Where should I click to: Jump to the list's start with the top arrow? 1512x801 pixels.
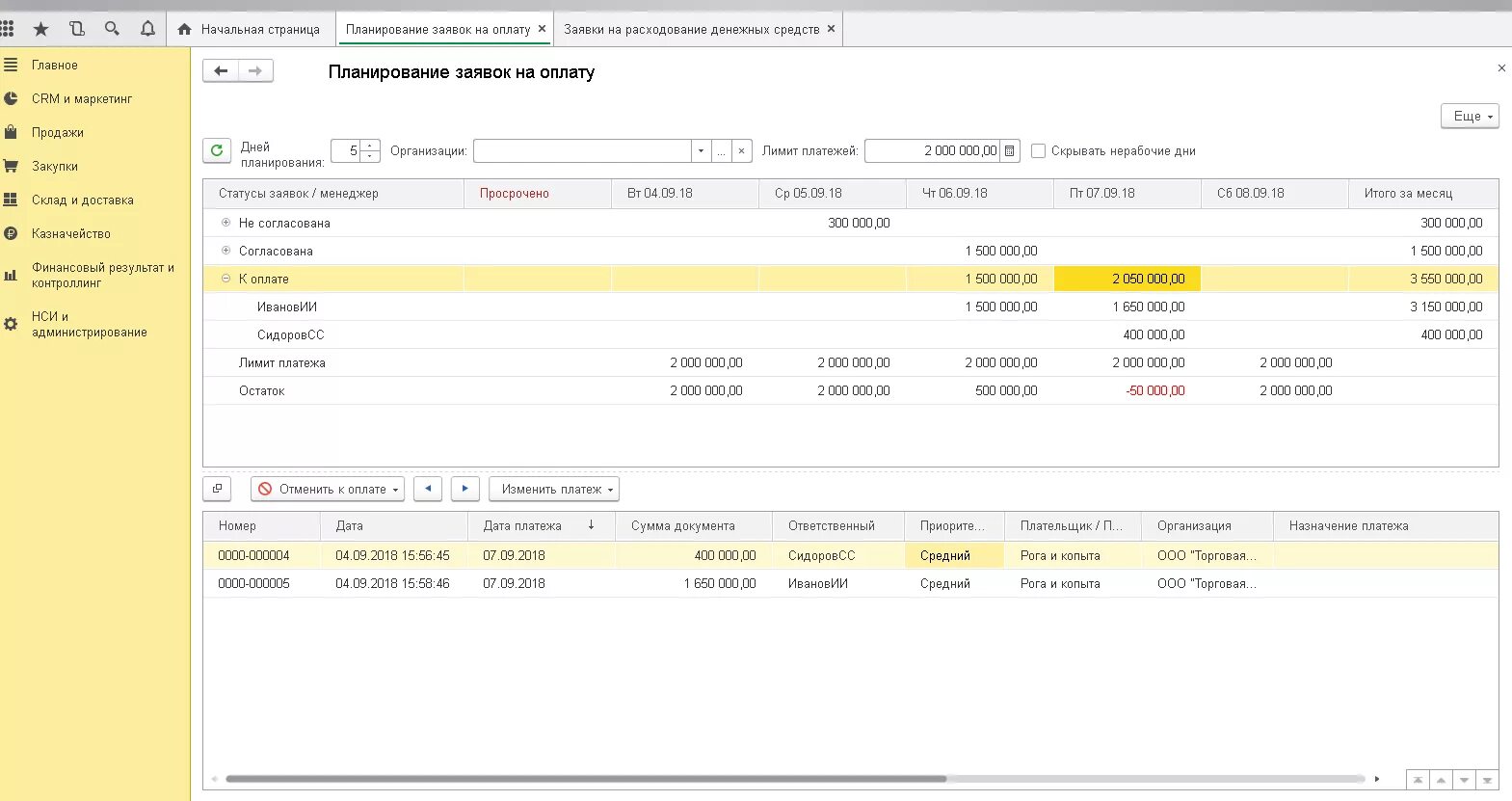[x=1418, y=780]
